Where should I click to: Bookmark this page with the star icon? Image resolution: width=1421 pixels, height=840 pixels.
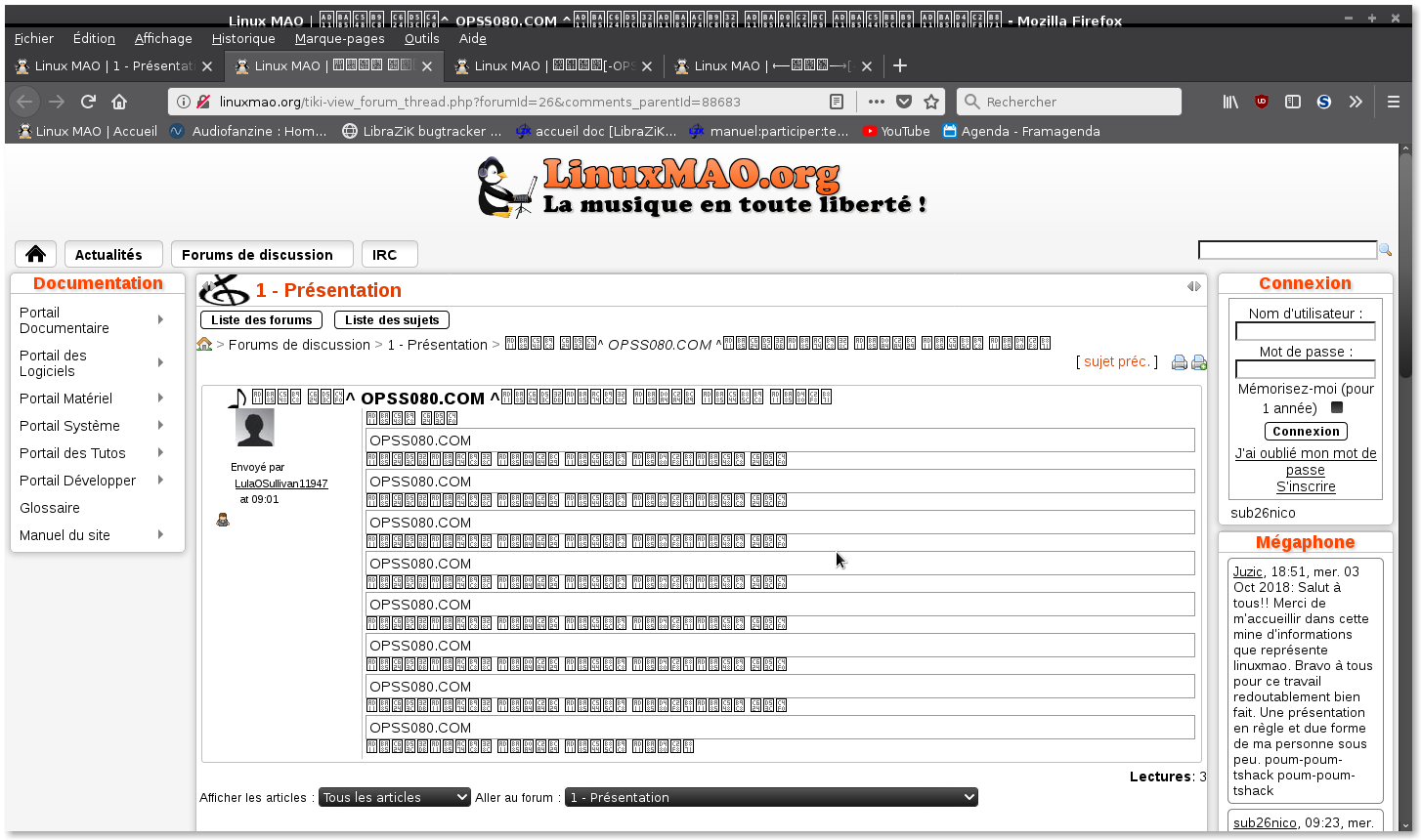[931, 102]
